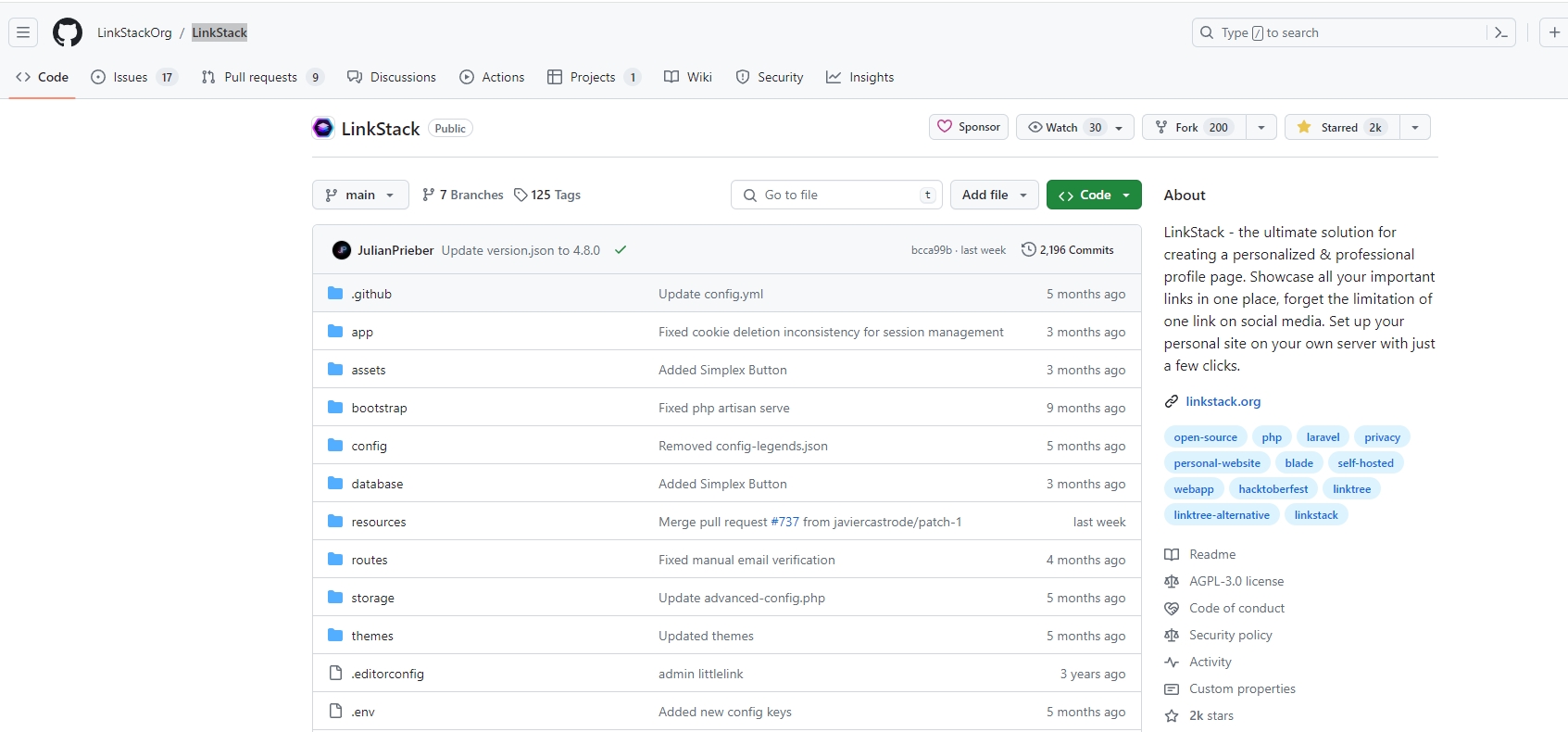Click the tag icon beside 125 Tags
1568x732 pixels.
pos(521,195)
